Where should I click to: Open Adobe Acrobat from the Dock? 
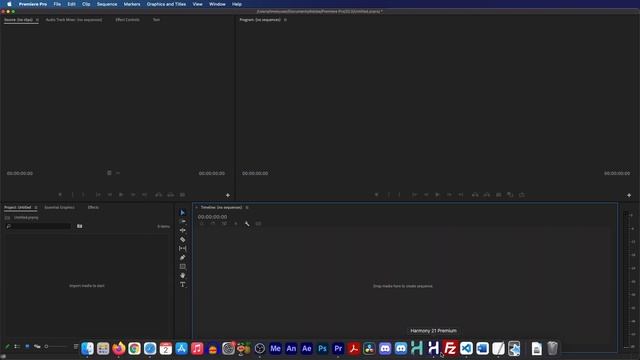353,348
